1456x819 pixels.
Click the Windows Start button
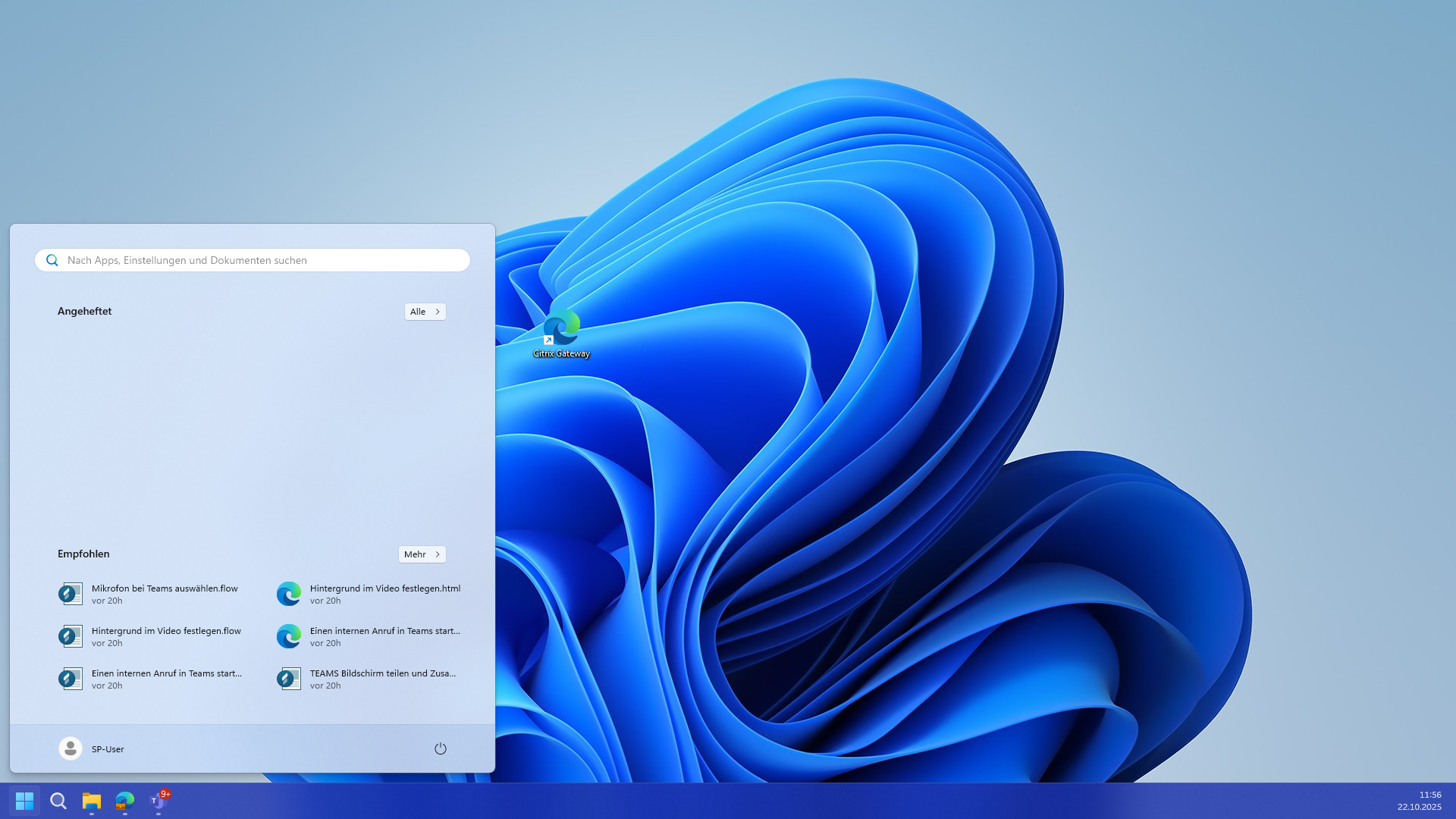[24, 801]
